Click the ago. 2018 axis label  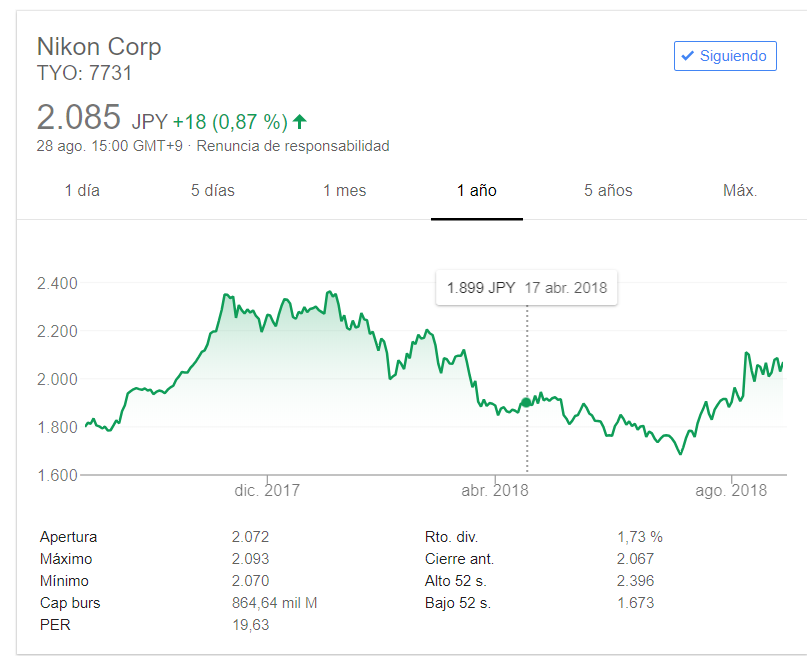click(731, 490)
